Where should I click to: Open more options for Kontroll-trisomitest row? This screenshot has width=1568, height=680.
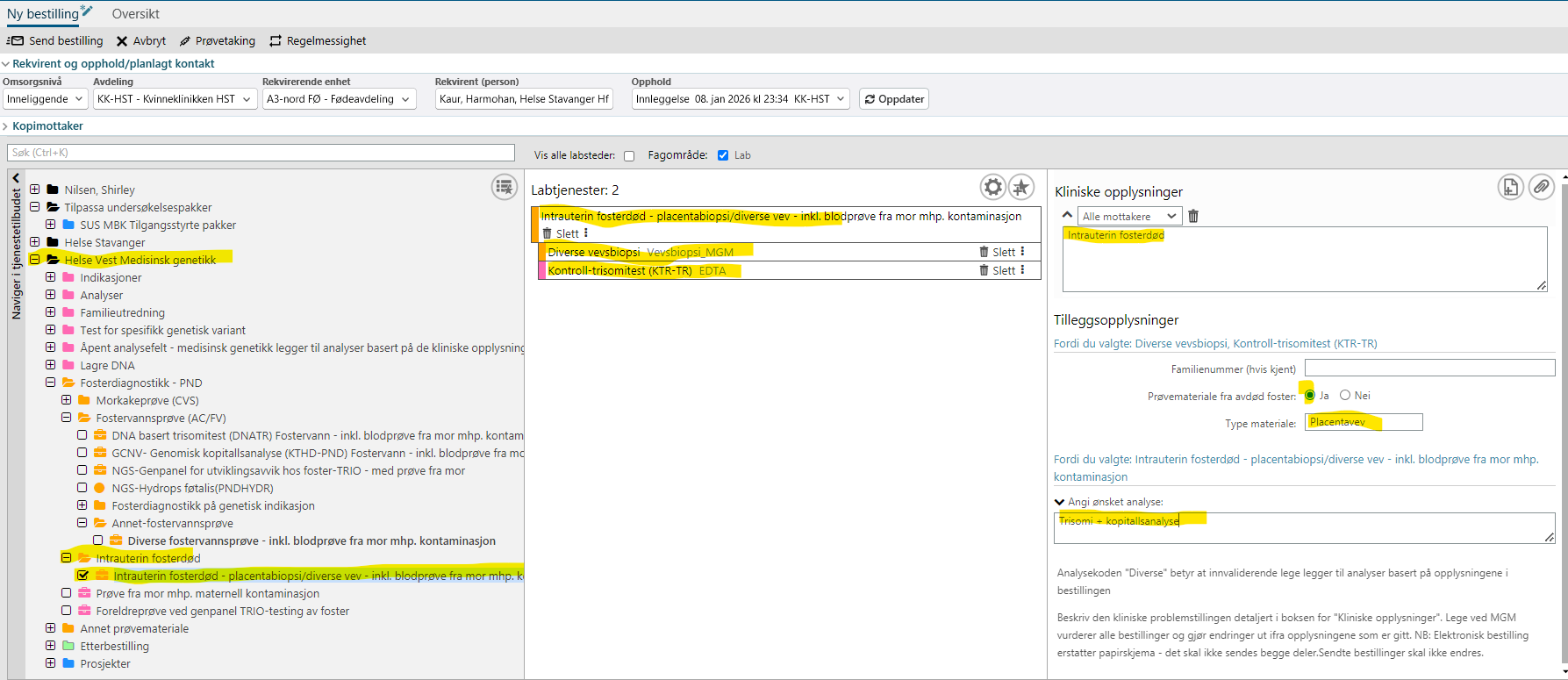point(1022,270)
